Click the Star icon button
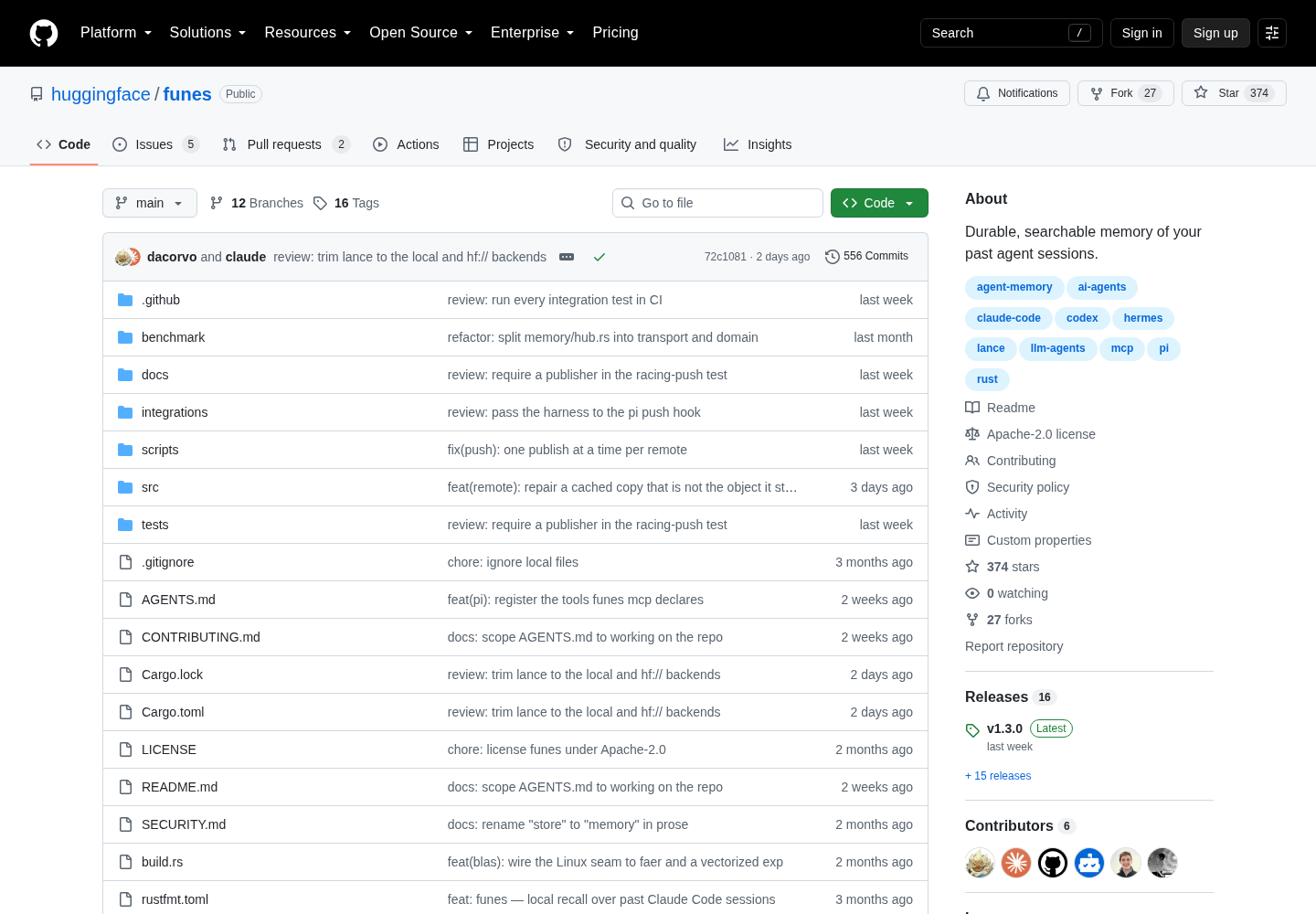This screenshot has width=1316, height=914. [x=1234, y=93]
